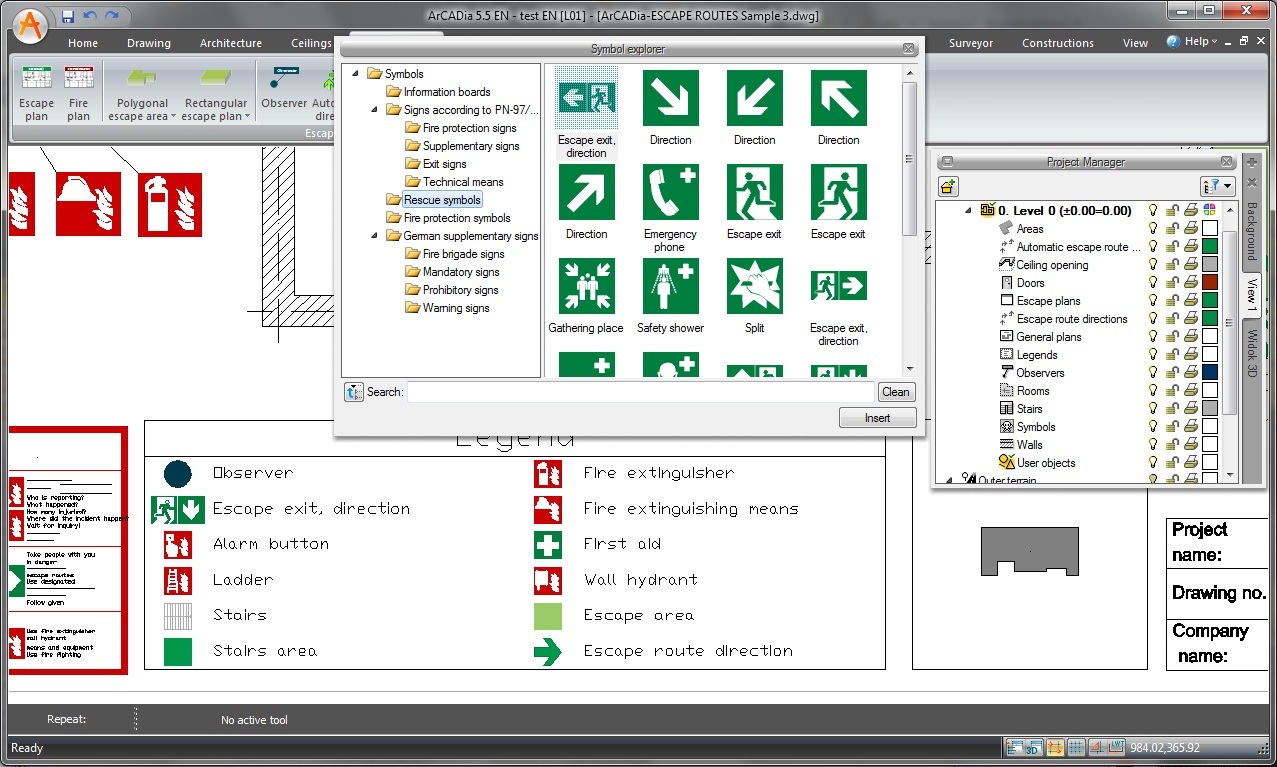Click the Clean search button
Viewport: 1277px width, 767px height.
click(x=895, y=392)
